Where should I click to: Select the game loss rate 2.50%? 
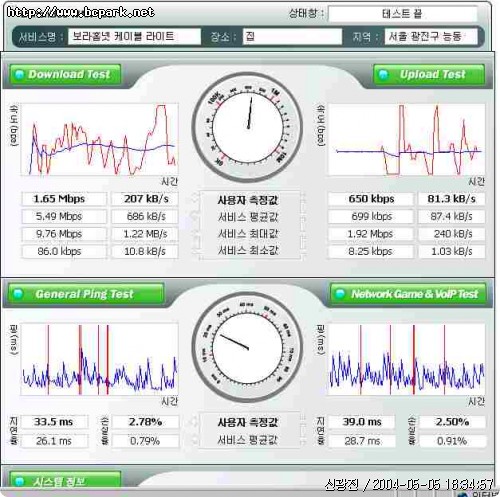coord(452,422)
